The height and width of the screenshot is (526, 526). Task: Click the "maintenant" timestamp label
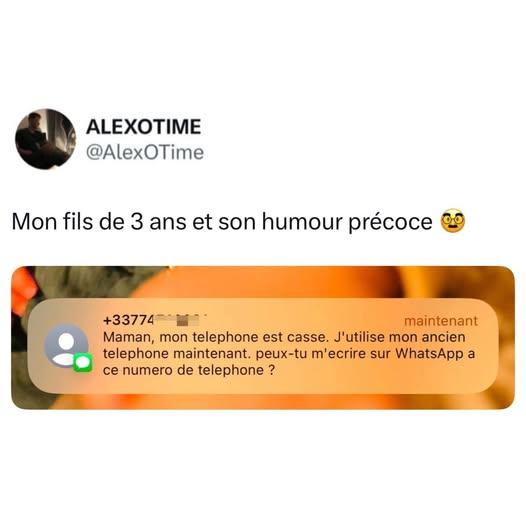(x=440, y=321)
